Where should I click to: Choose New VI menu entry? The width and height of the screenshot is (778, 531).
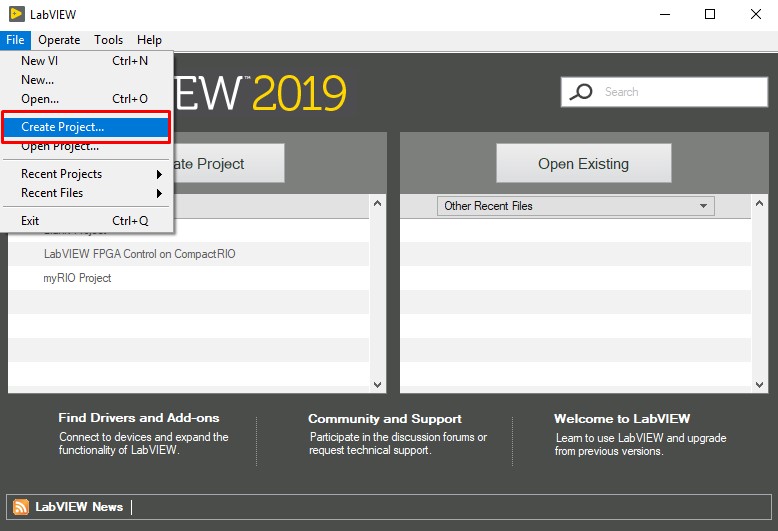(x=40, y=60)
